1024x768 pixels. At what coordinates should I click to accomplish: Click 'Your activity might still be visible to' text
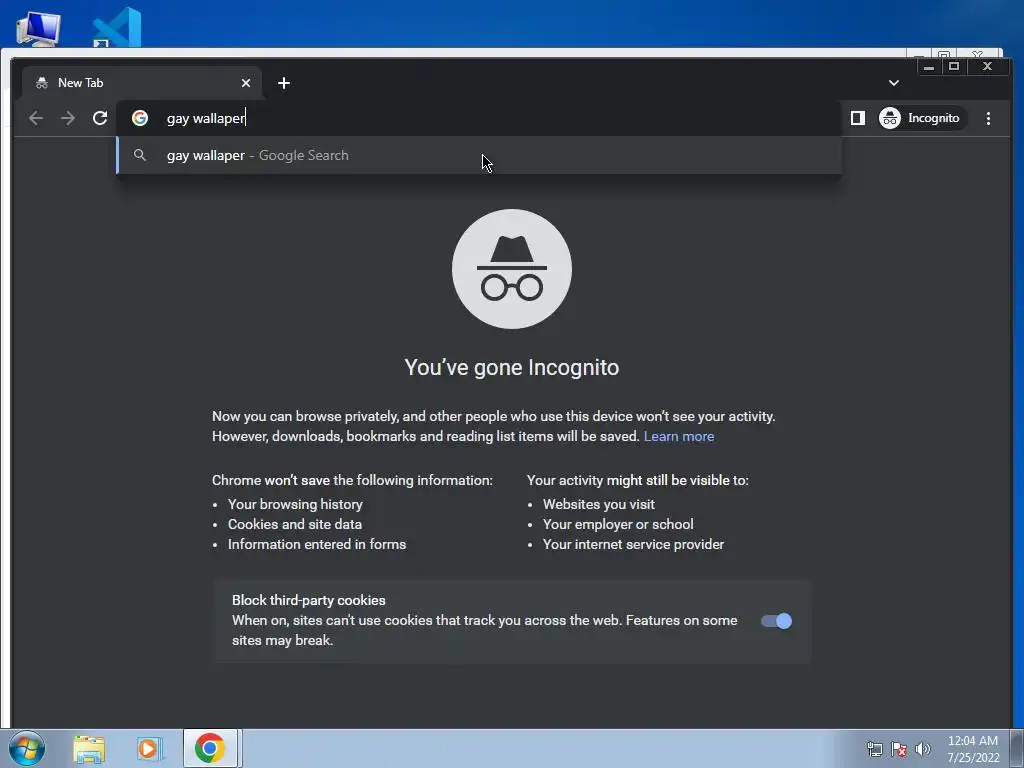(638, 480)
